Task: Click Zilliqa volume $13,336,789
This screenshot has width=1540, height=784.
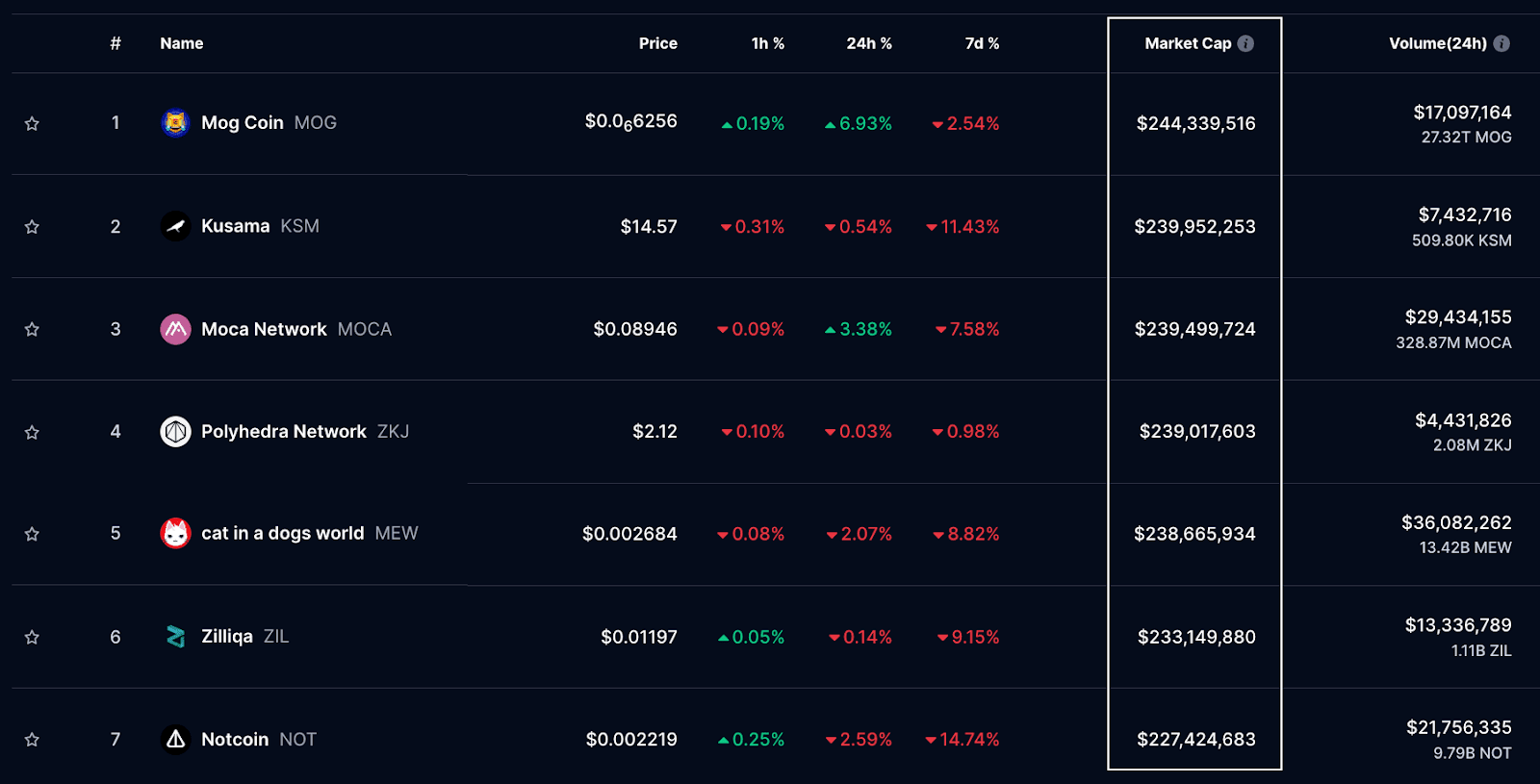Action: [x=1458, y=625]
